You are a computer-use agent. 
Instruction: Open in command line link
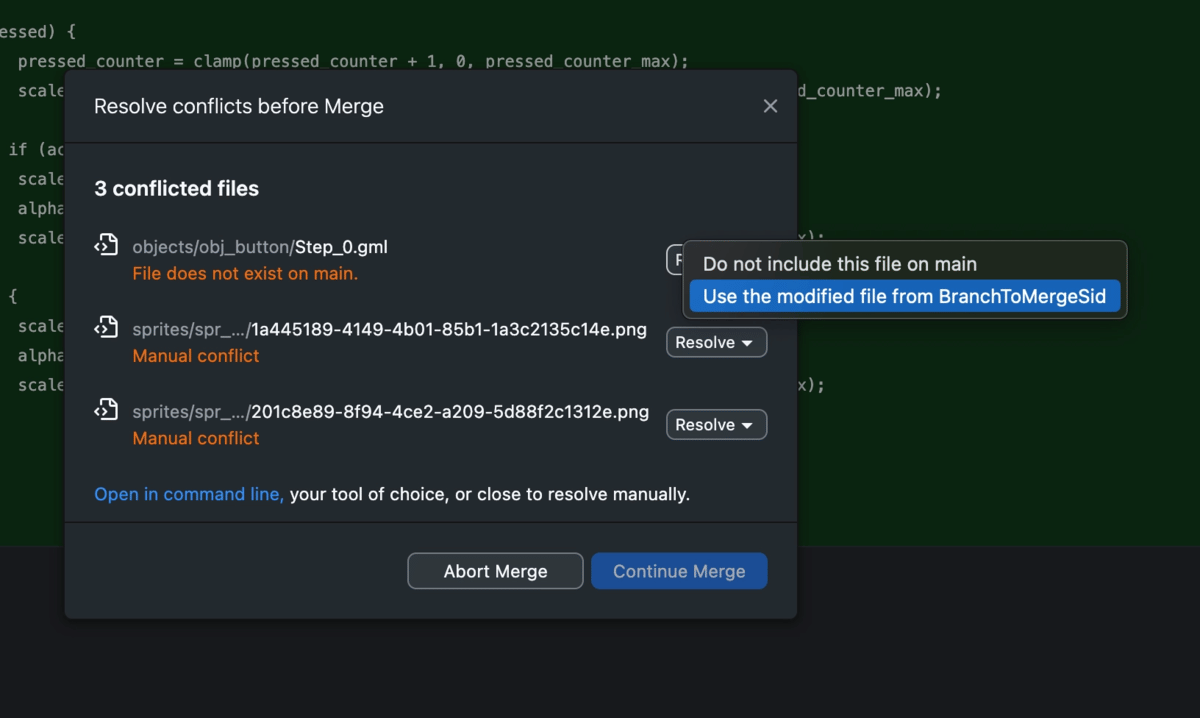(x=188, y=494)
